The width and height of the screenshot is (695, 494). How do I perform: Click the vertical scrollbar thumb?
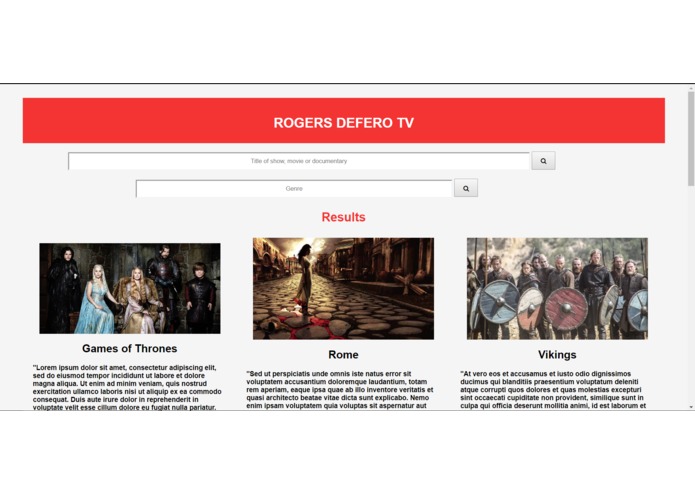[x=691, y=139]
